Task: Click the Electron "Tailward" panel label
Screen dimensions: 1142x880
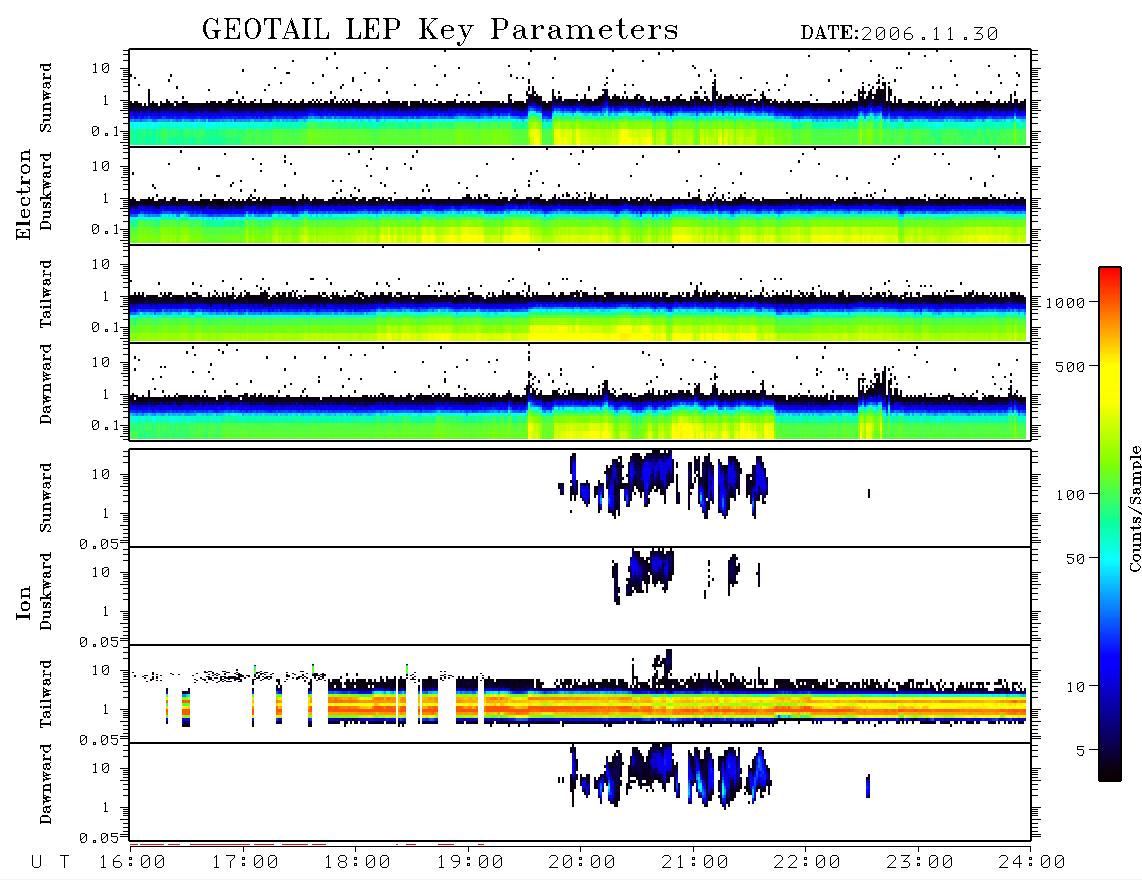Action: [46, 294]
